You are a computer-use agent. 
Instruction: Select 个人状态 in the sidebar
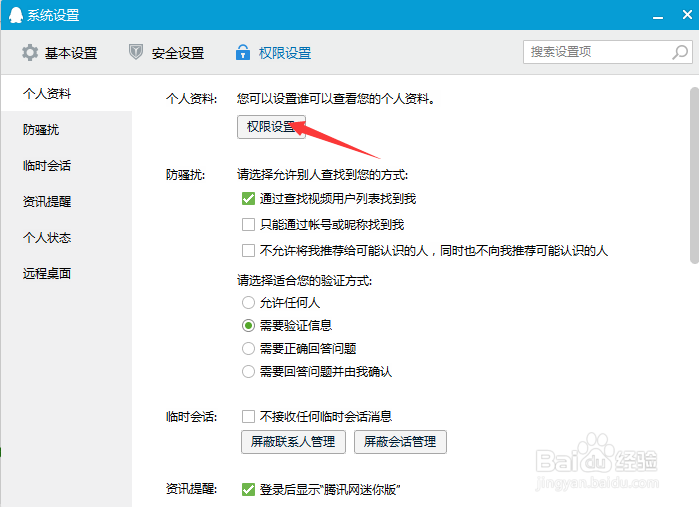tap(66, 238)
